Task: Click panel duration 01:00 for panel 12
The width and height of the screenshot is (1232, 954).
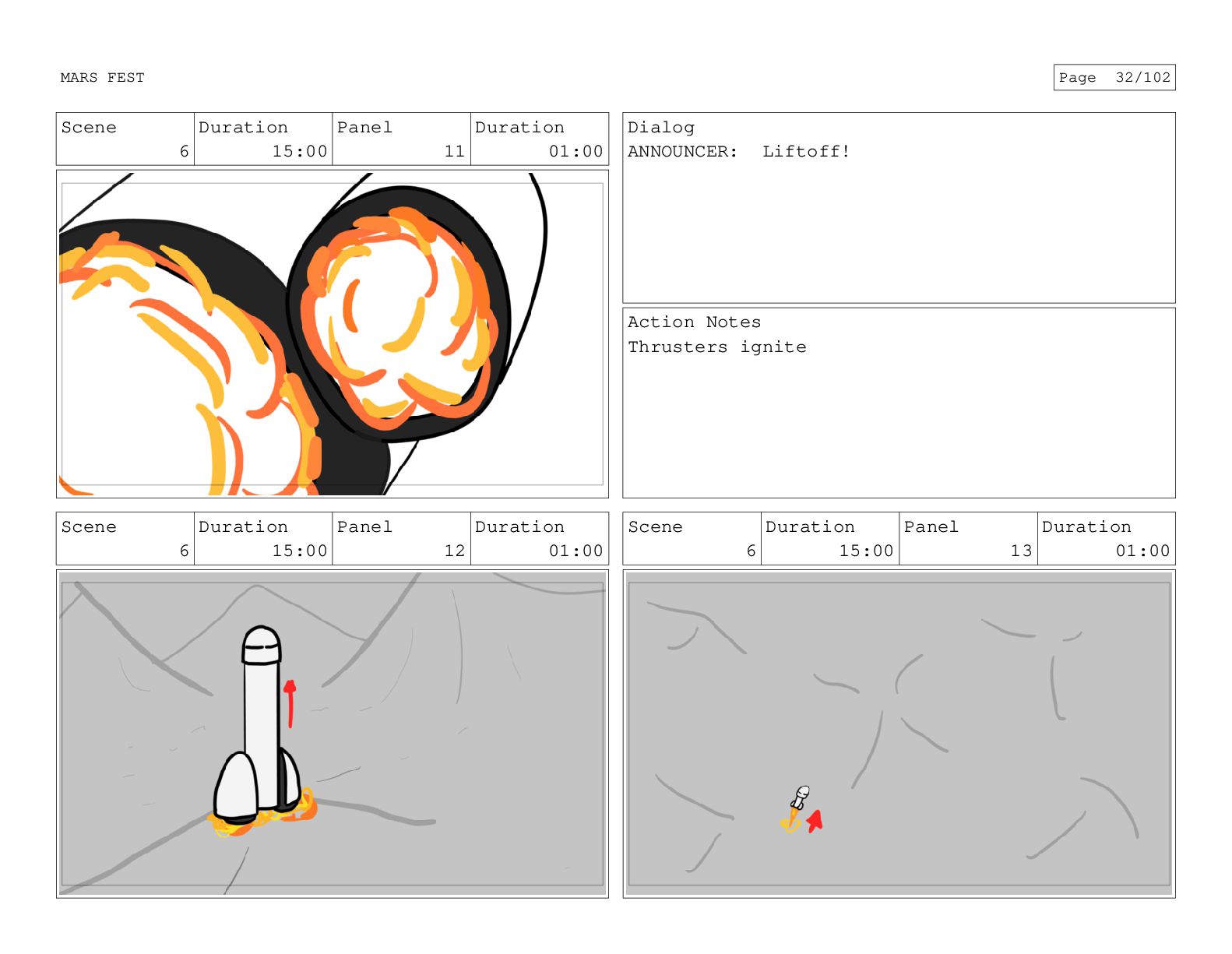Action: pyautogui.click(x=576, y=551)
